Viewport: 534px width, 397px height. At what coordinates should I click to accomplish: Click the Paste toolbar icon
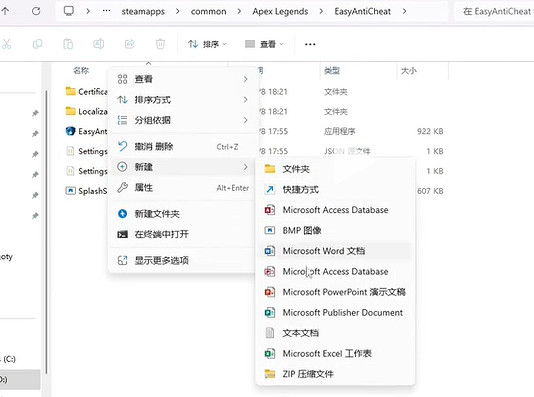point(68,44)
